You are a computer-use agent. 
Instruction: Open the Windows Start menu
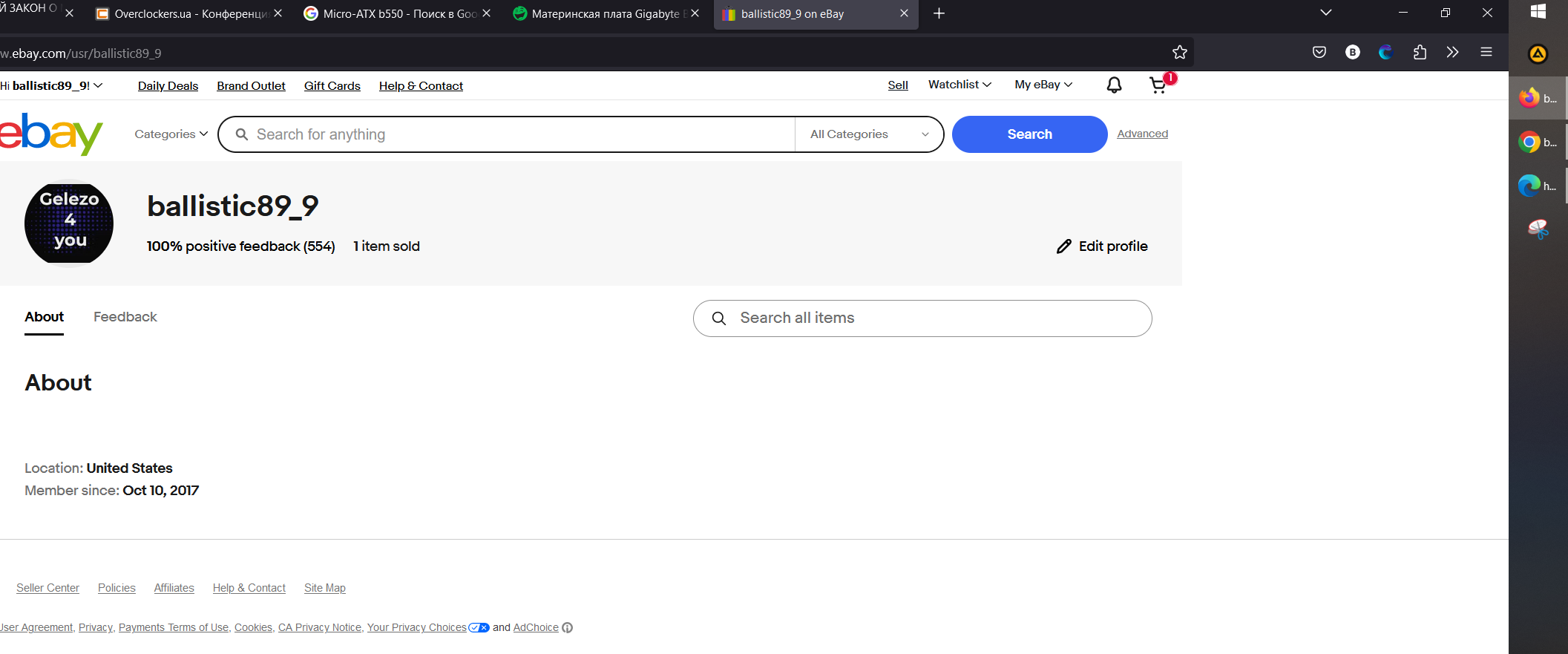tap(1538, 12)
